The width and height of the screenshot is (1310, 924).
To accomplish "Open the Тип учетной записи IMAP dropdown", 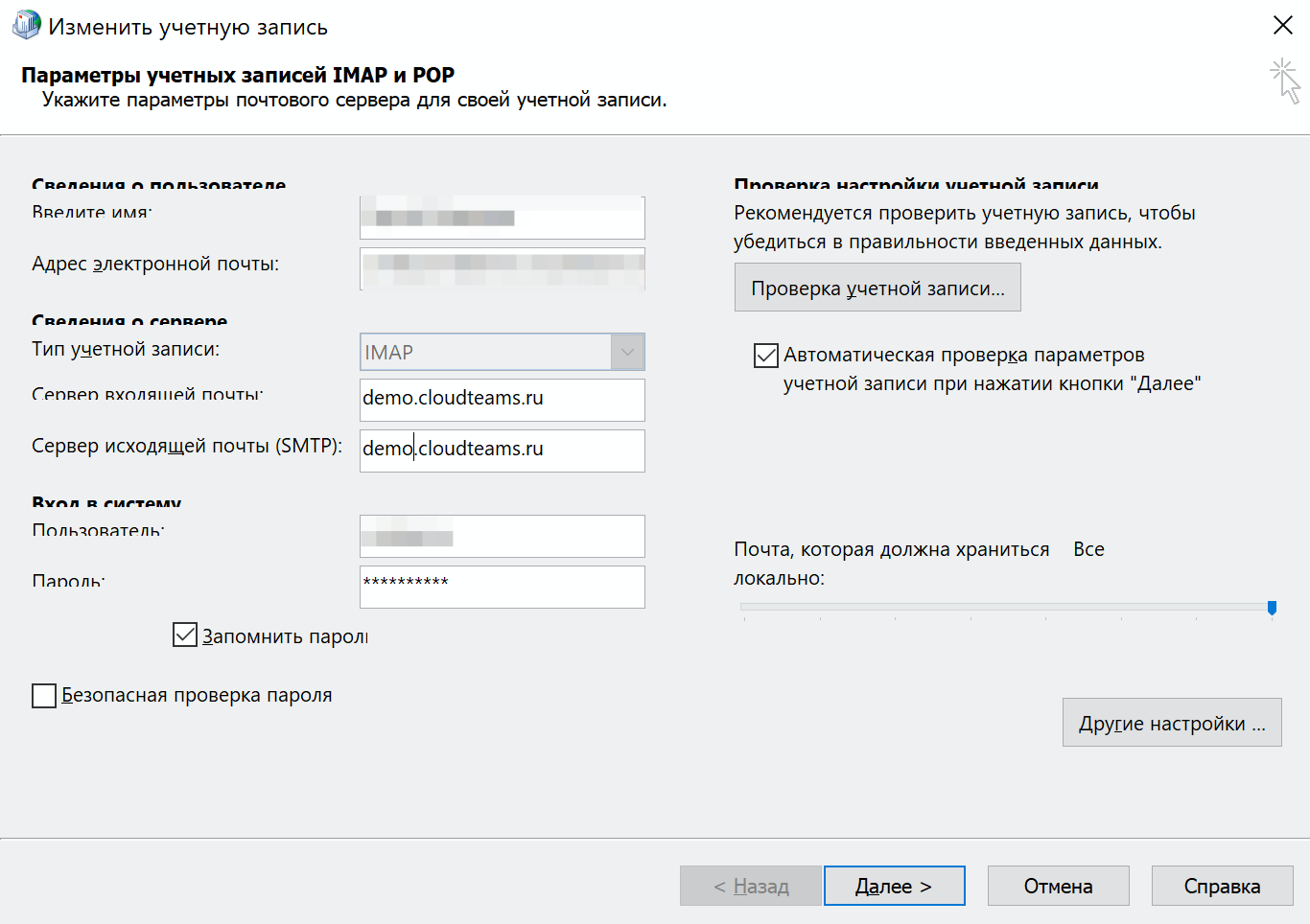I will pos(627,352).
